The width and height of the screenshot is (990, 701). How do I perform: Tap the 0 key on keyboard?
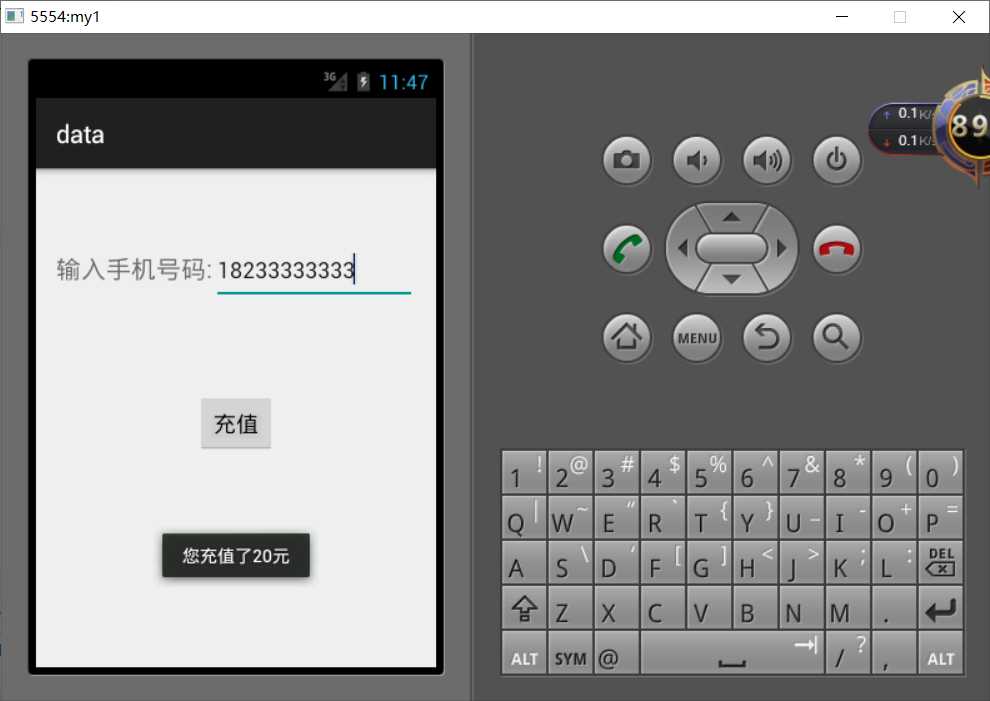pyautogui.click(x=940, y=472)
